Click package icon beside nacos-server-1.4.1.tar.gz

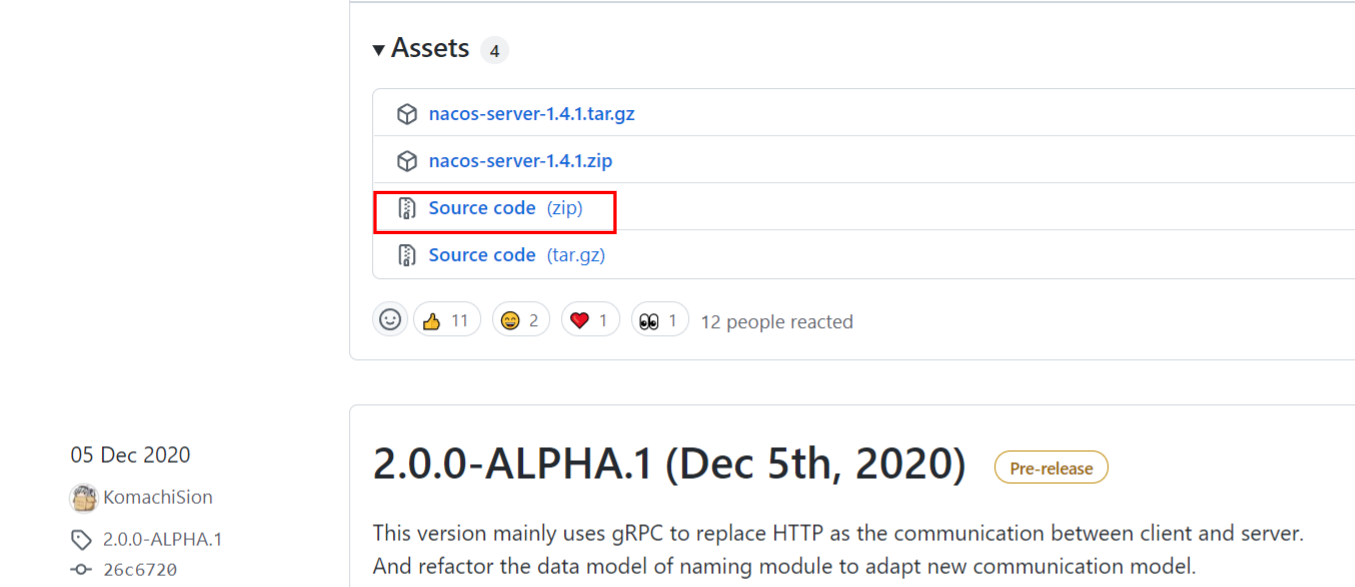click(407, 114)
